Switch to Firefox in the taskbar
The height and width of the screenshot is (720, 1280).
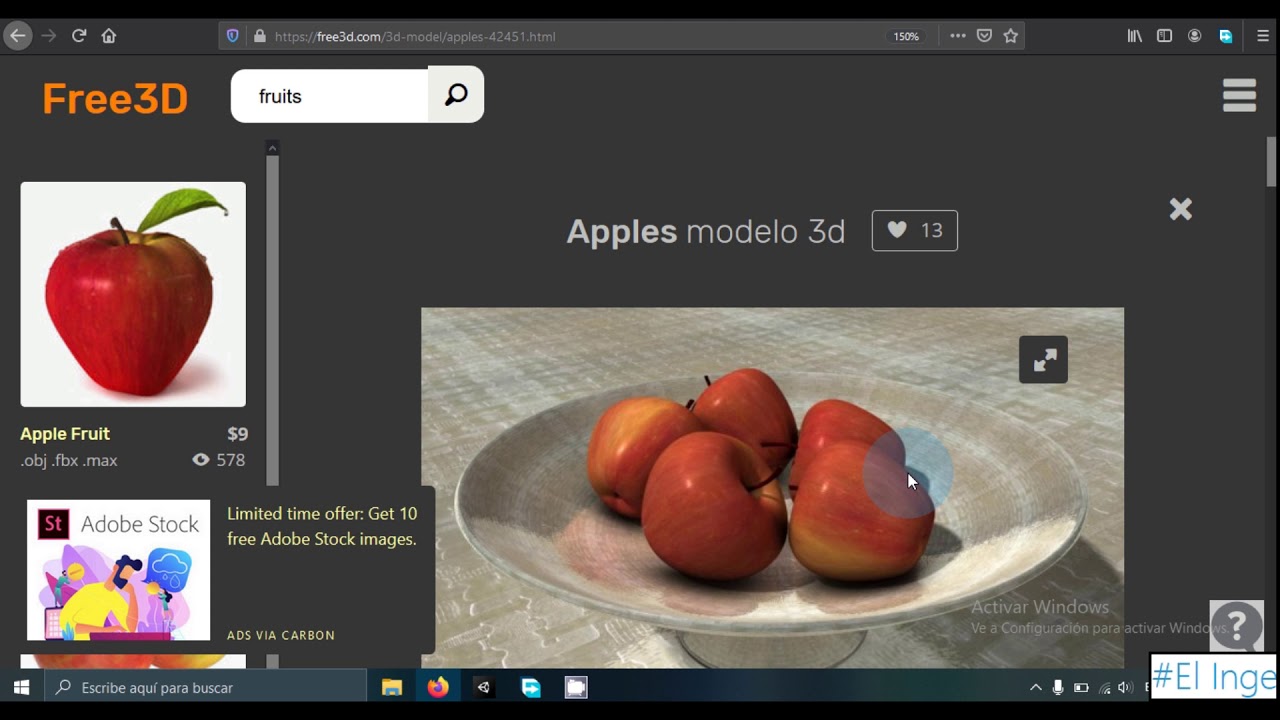[x=438, y=687]
